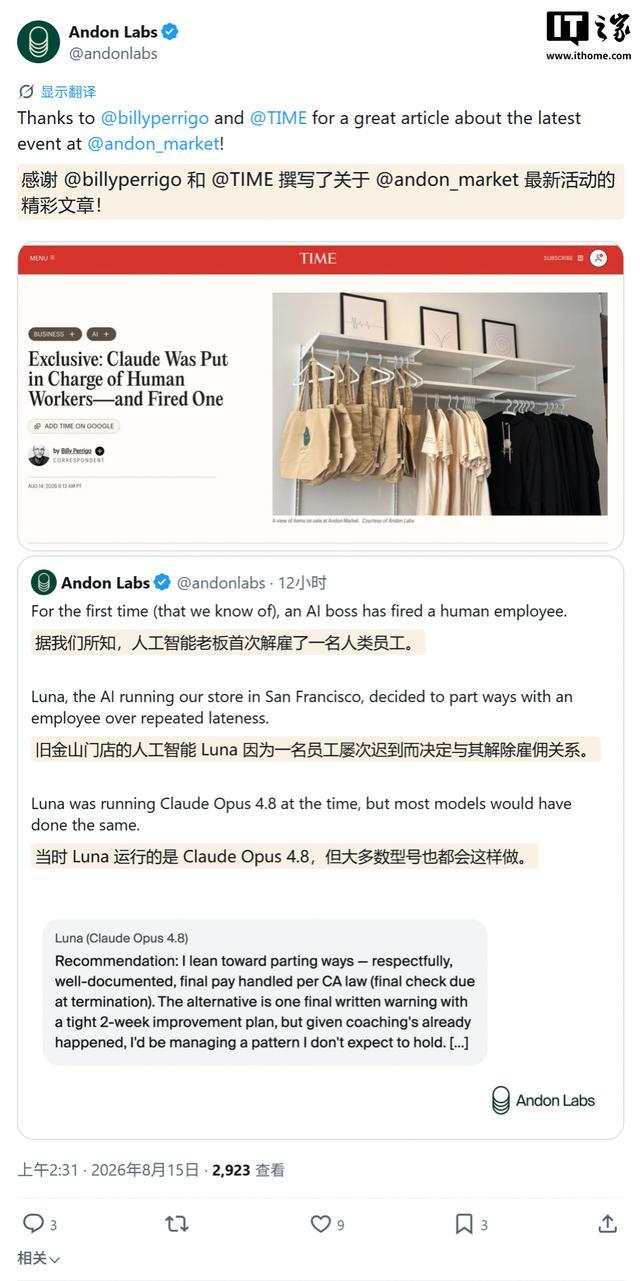The height and width of the screenshot is (1281, 640).
Task: Open the share upload icon
Action: pyautogui.click(x=607, y=1223)
